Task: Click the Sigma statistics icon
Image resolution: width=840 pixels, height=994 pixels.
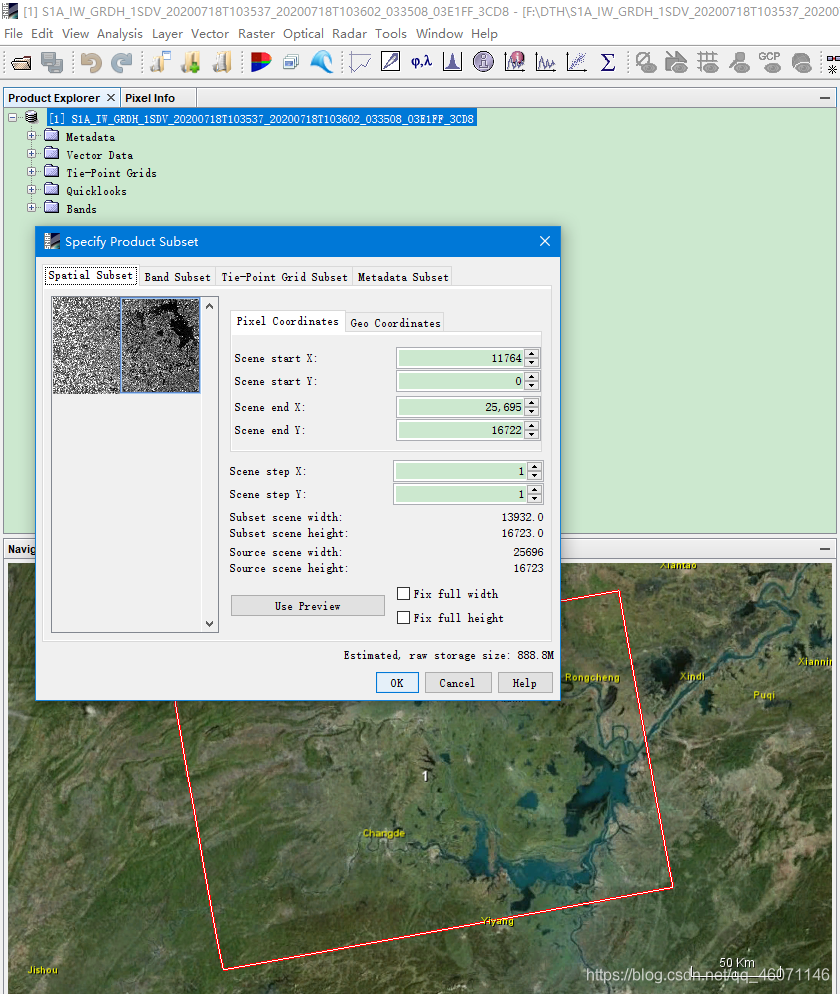Action: [607, 63]
